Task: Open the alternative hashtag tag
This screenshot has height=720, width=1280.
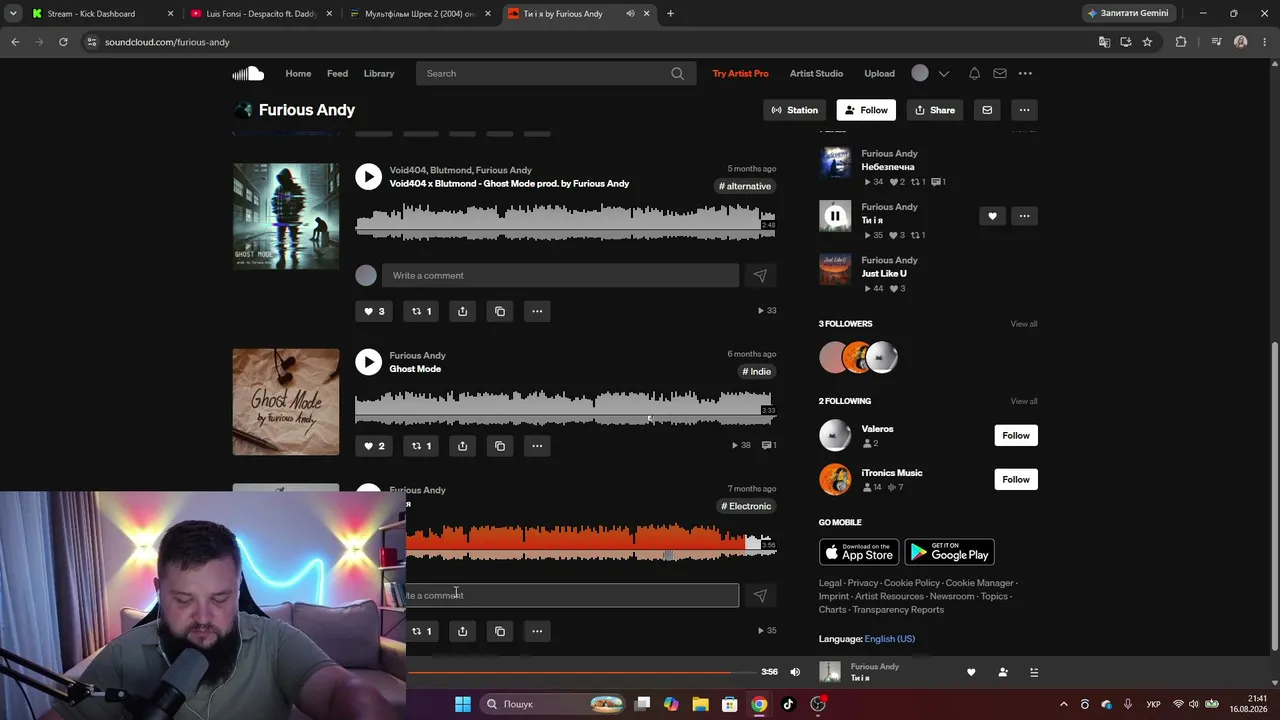Action: pos(745,186)
